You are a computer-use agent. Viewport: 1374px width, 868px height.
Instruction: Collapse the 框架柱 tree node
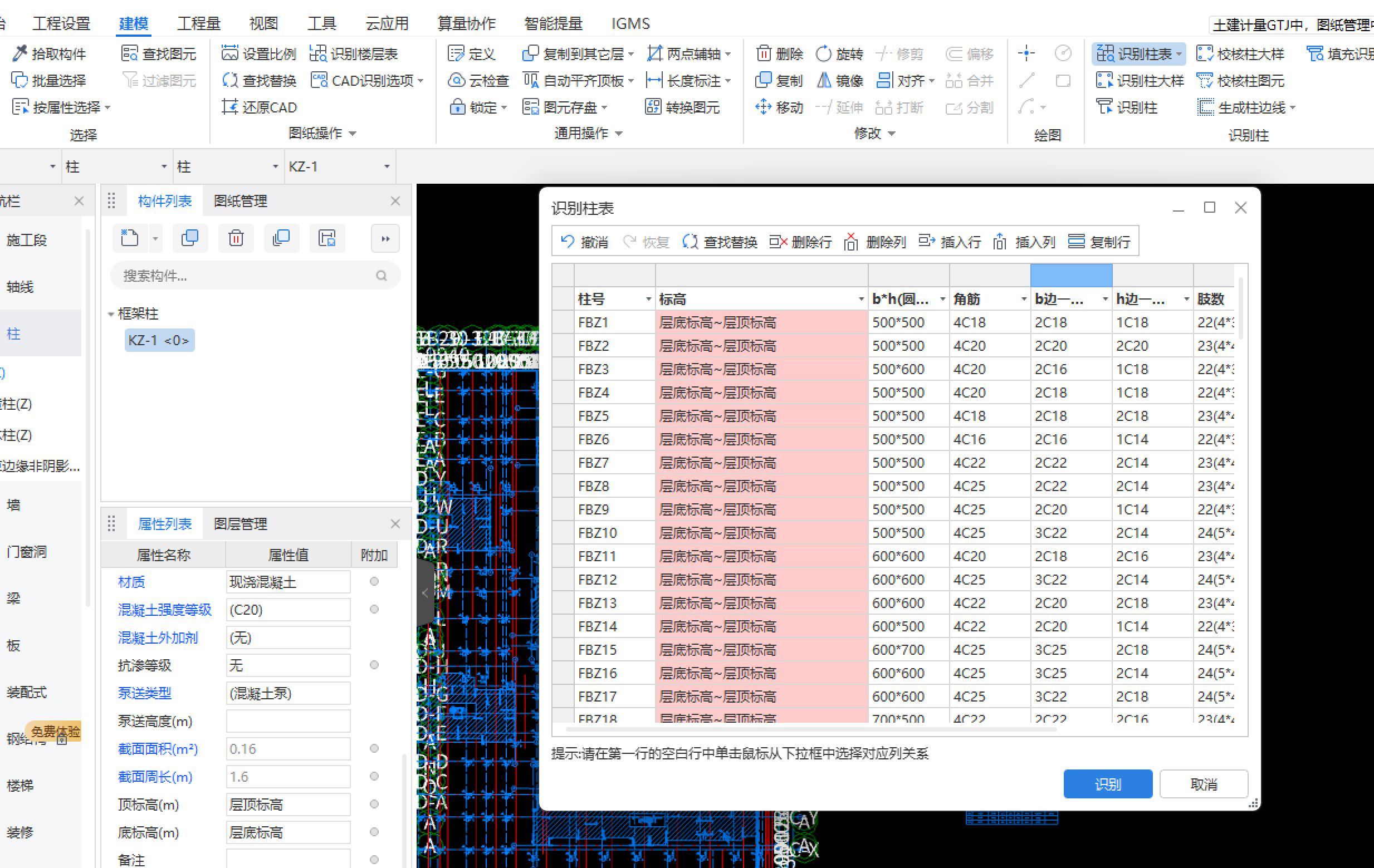tap(111, 313)
